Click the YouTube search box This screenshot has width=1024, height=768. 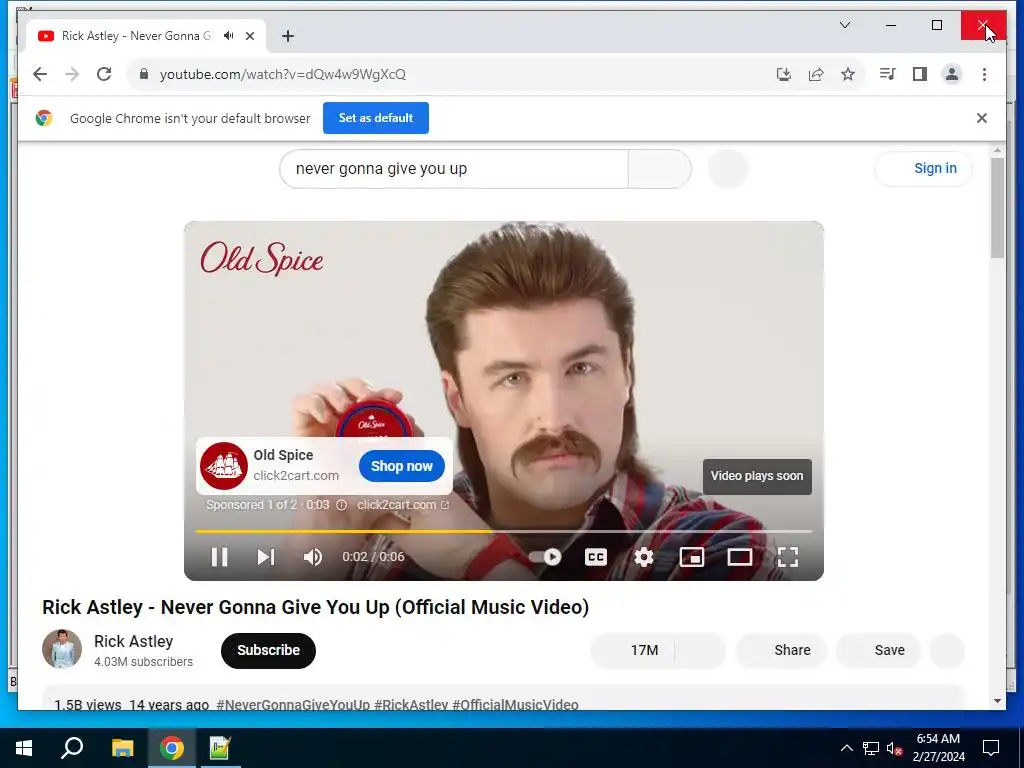[453, 168]
